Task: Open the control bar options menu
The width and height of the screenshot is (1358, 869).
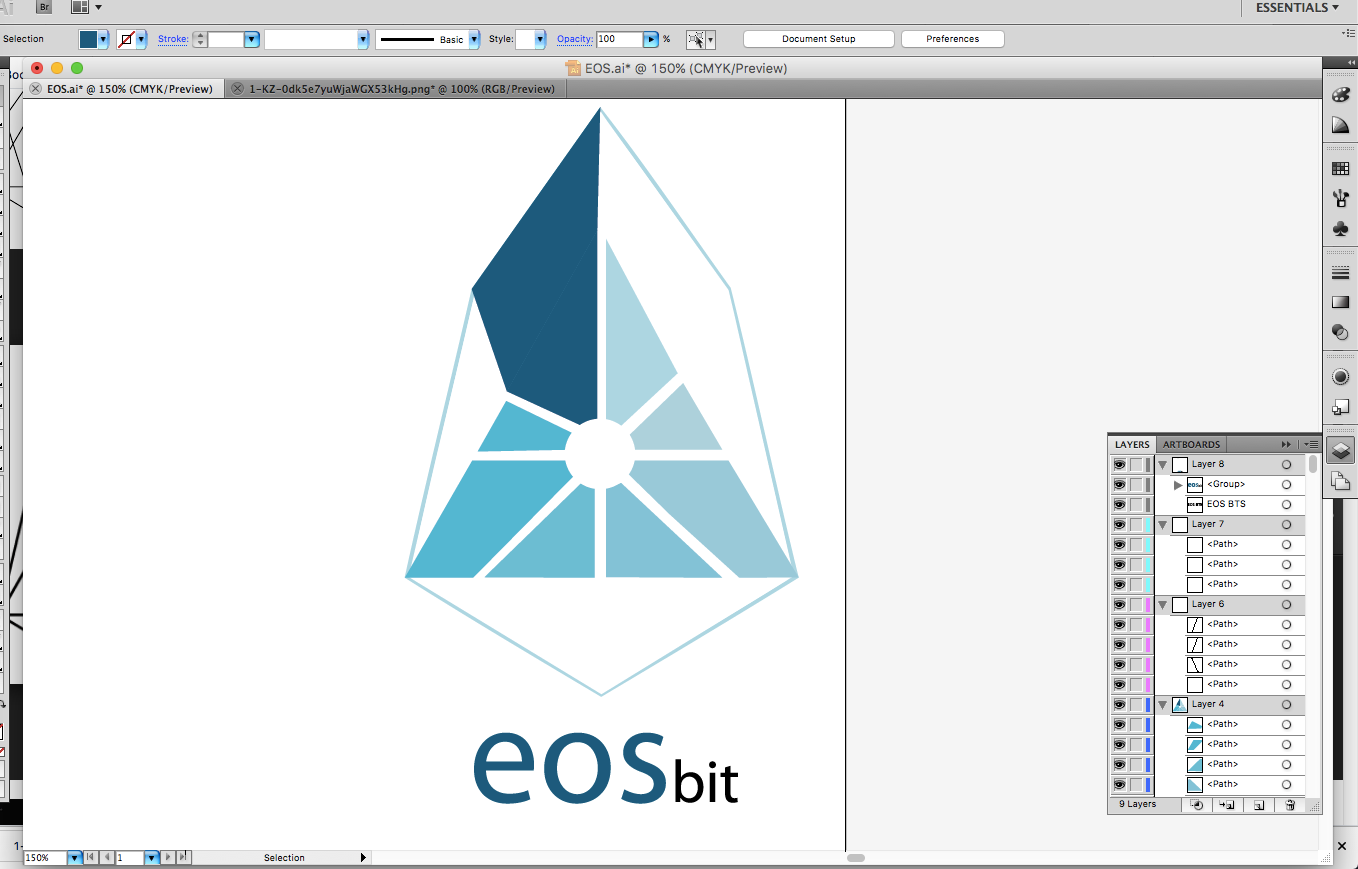Action: (1349, 33)
